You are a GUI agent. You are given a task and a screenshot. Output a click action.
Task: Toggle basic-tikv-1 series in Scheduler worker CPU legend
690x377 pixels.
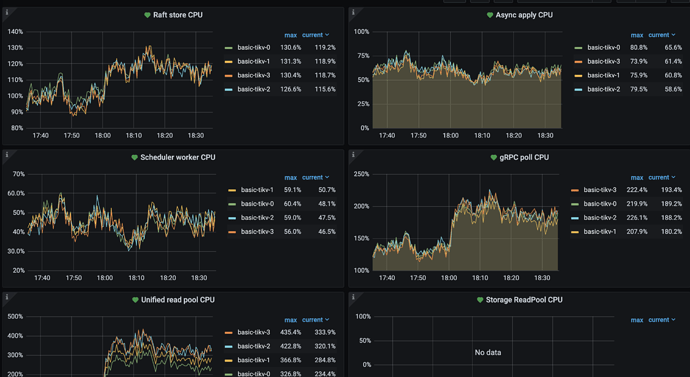(257, 190)
